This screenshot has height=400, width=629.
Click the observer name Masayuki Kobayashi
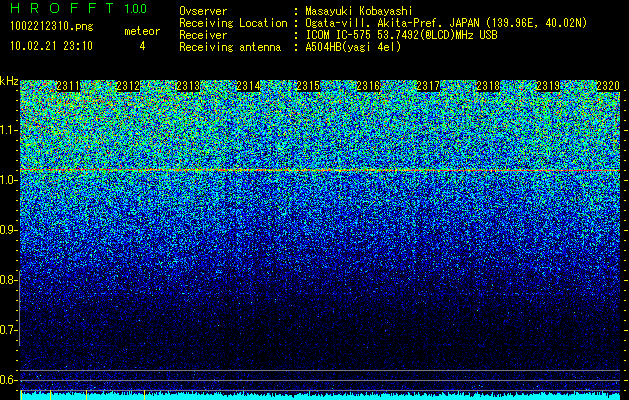359,12
